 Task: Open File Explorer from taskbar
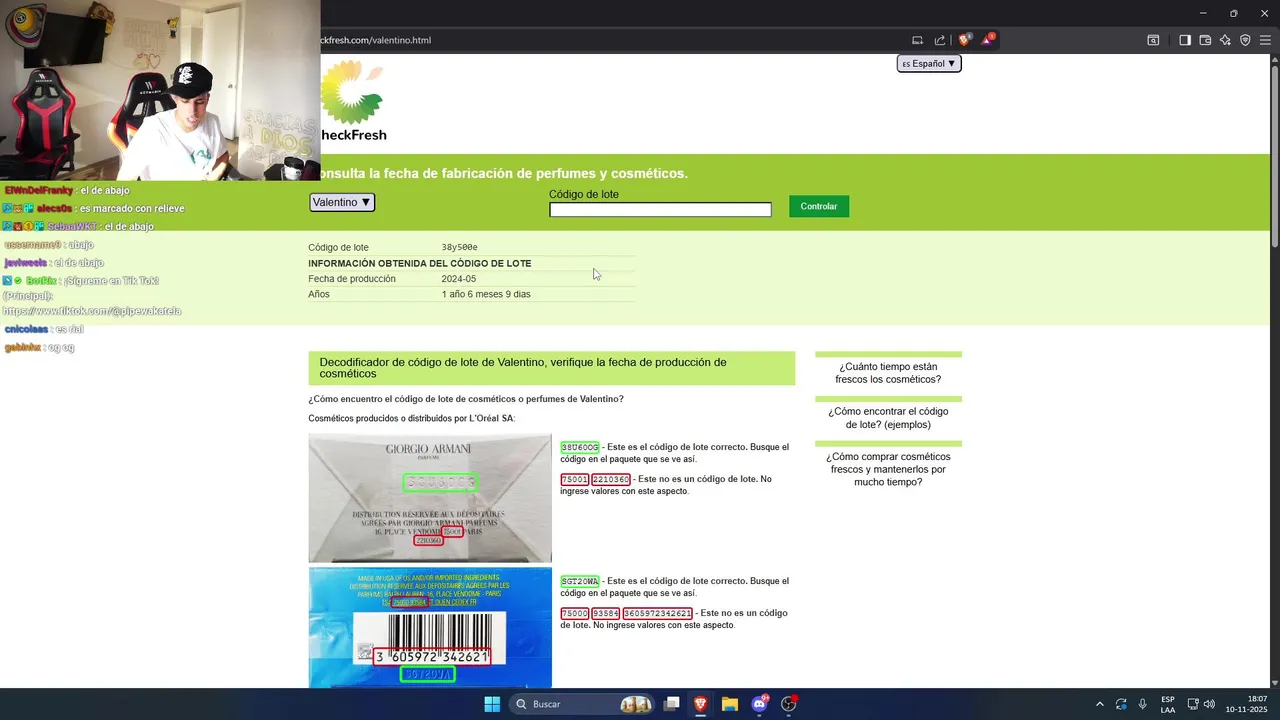[730, 704]
